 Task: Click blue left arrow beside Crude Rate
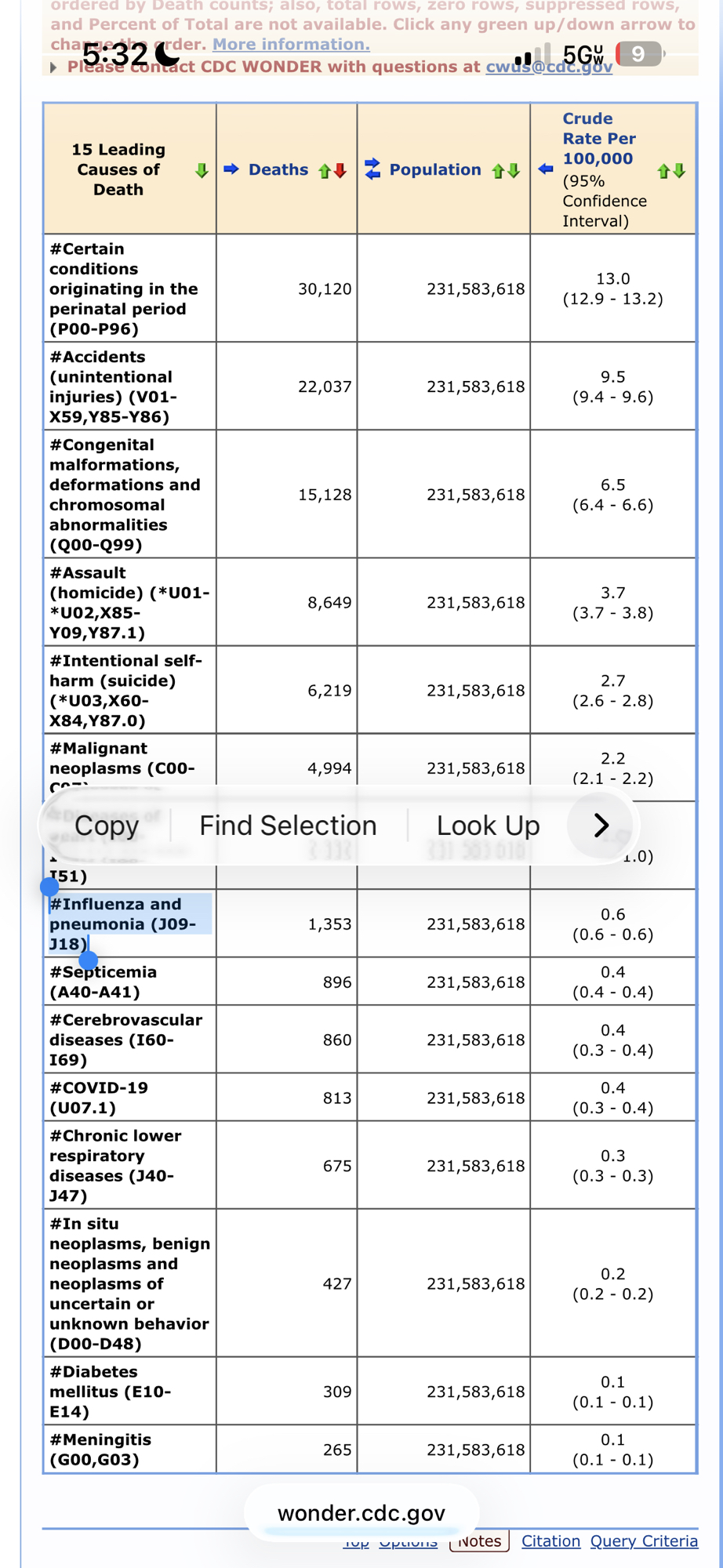[546, 169]
